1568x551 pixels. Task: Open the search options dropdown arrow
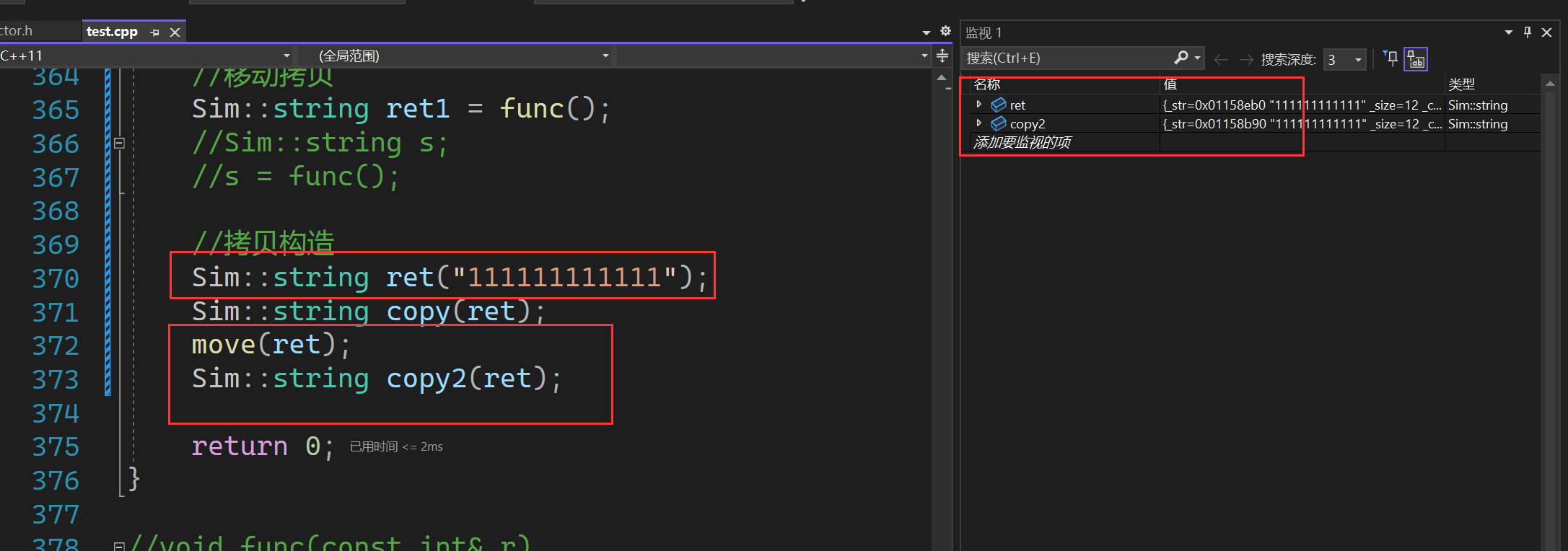click(x=1198, y=58)
